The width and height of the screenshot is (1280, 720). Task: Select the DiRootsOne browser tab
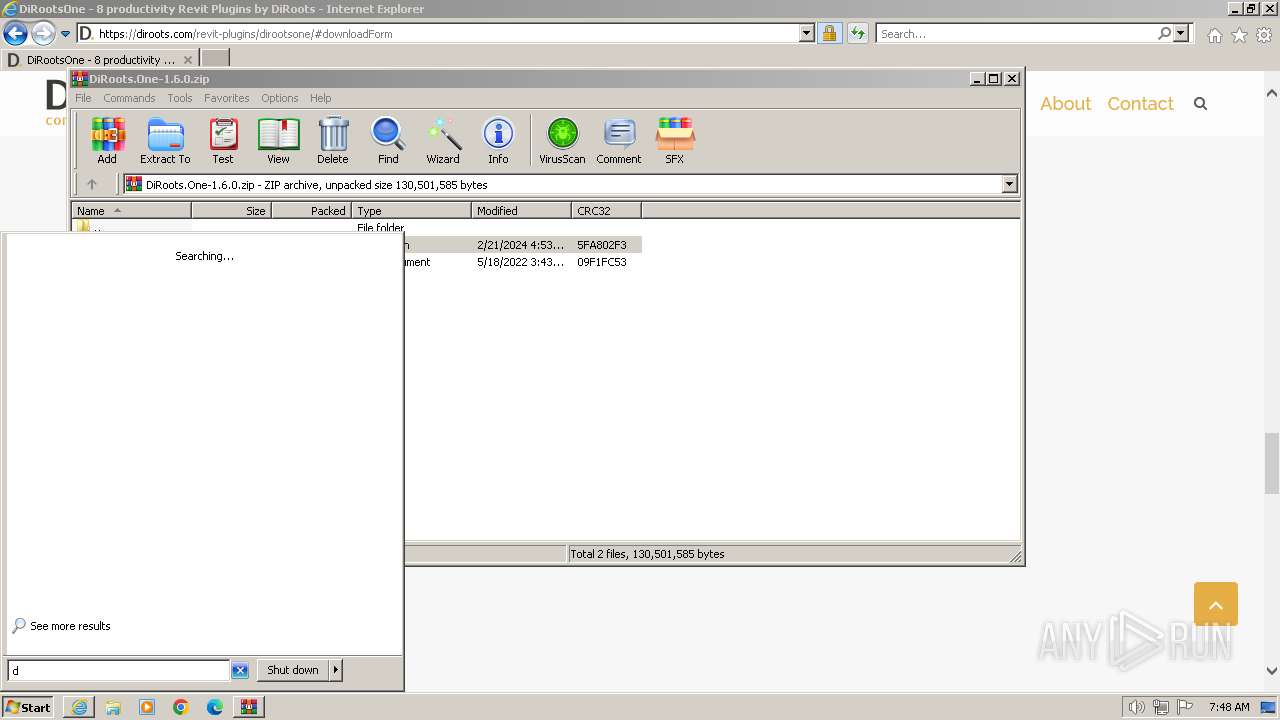(100, 60)
